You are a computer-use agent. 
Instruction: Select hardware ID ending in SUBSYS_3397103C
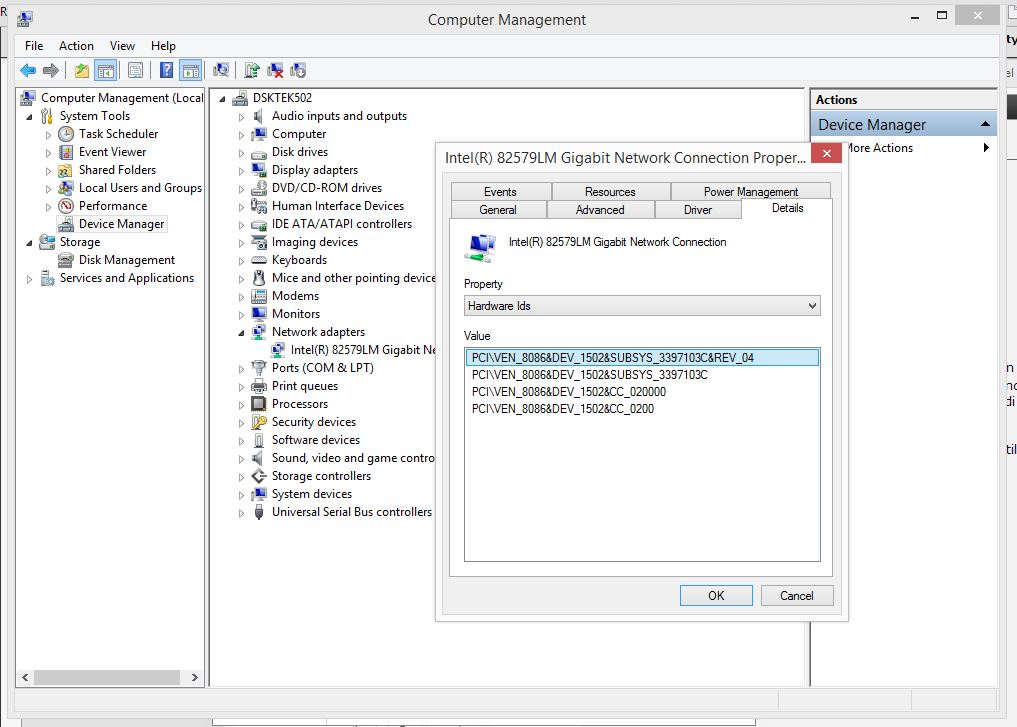point(642,375)
